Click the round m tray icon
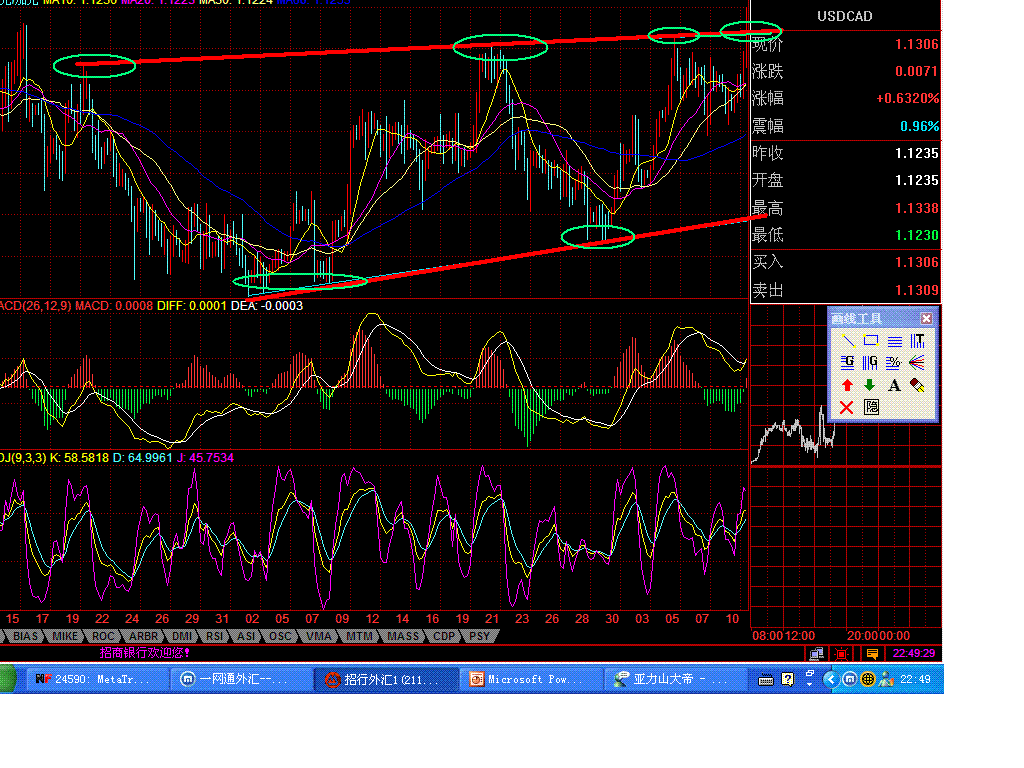 coord(849,679)
